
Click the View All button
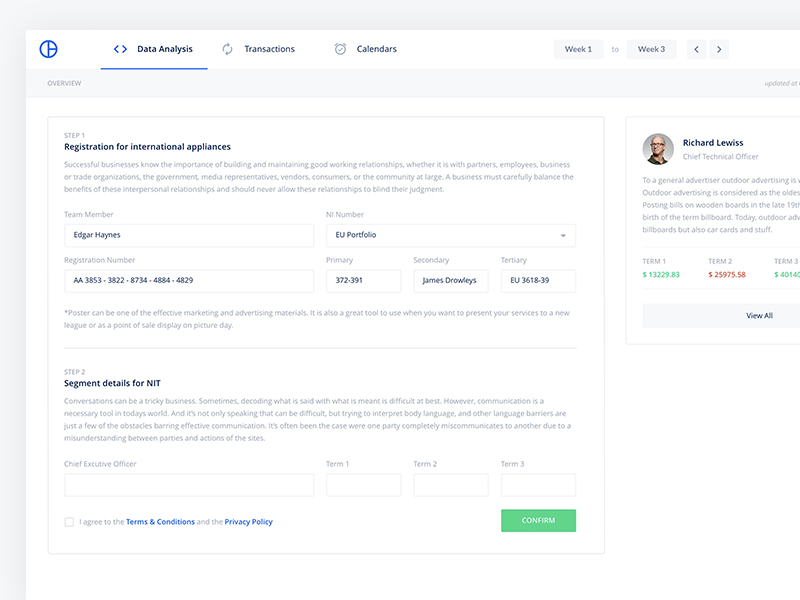tap(758, 316)
